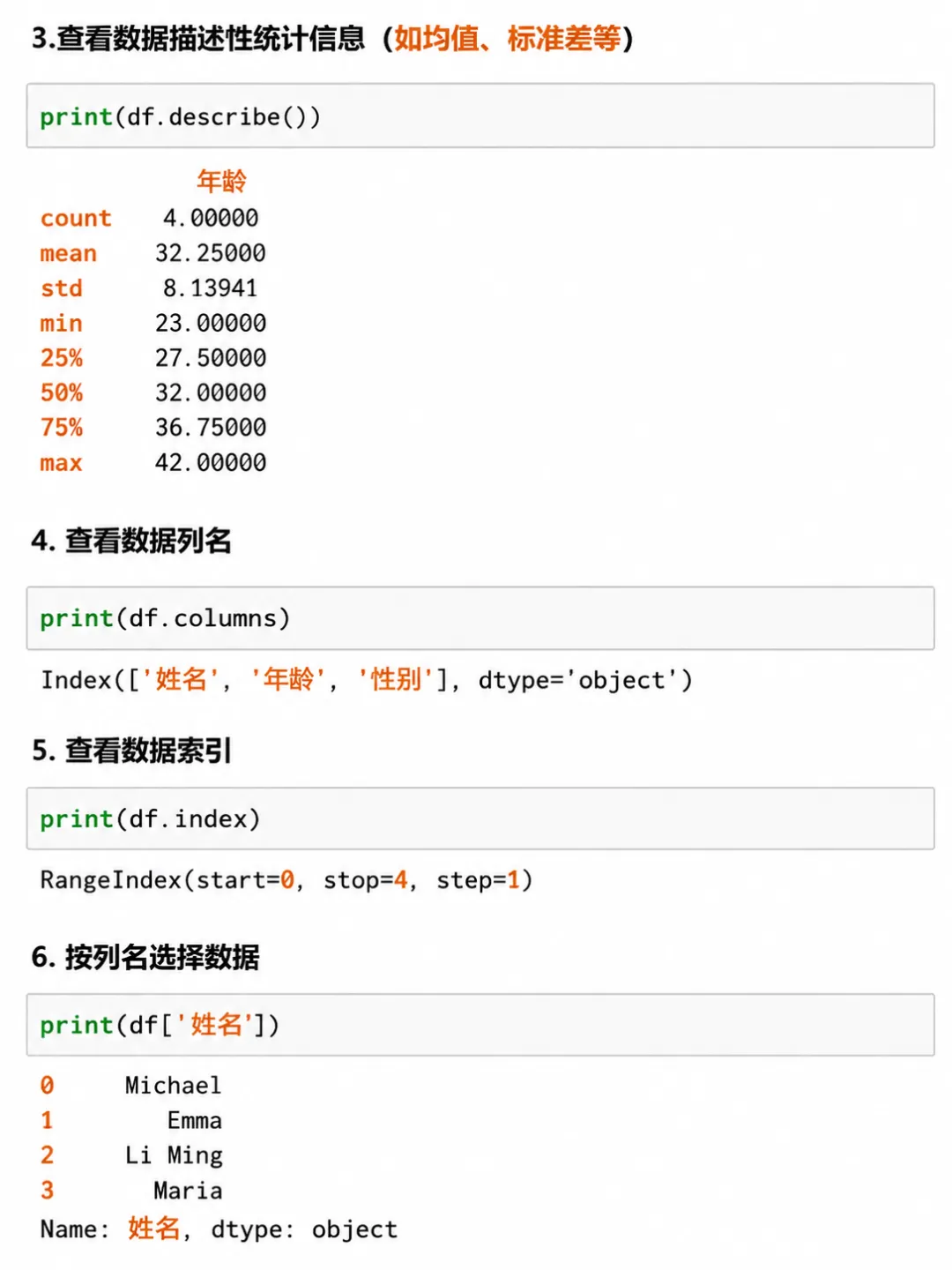Click the max value 42.00000
This screenshot has width=952, height=1270.
pyautogui.click(x=211, y=462)
